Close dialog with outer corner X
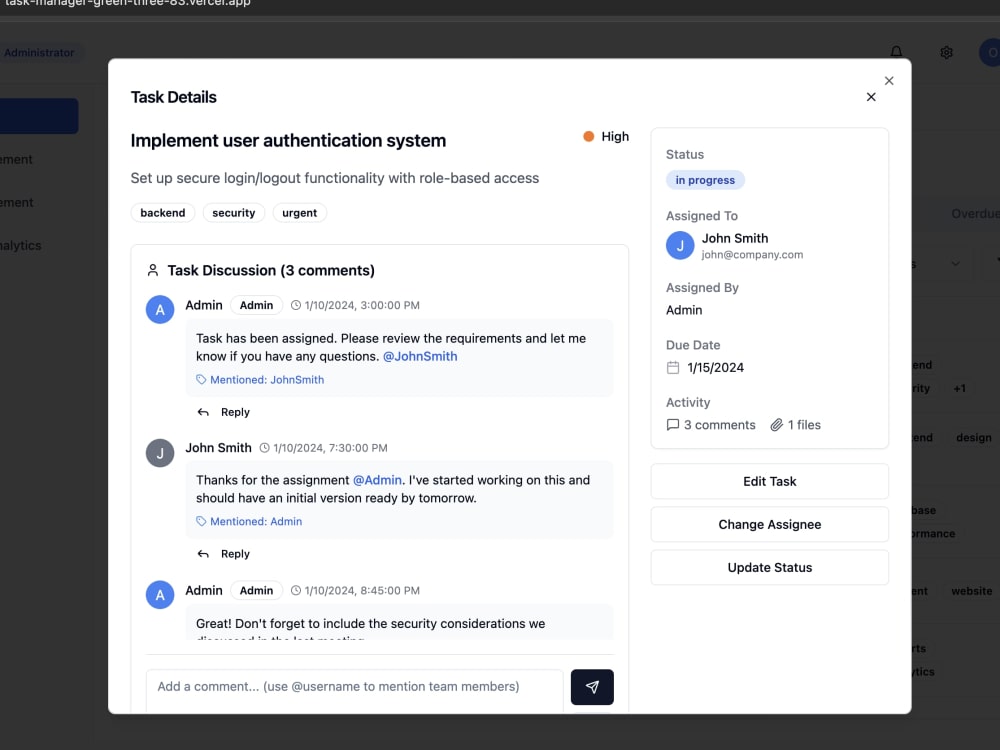The width and height of the screenshot is (1000, 750). point(889,81)
